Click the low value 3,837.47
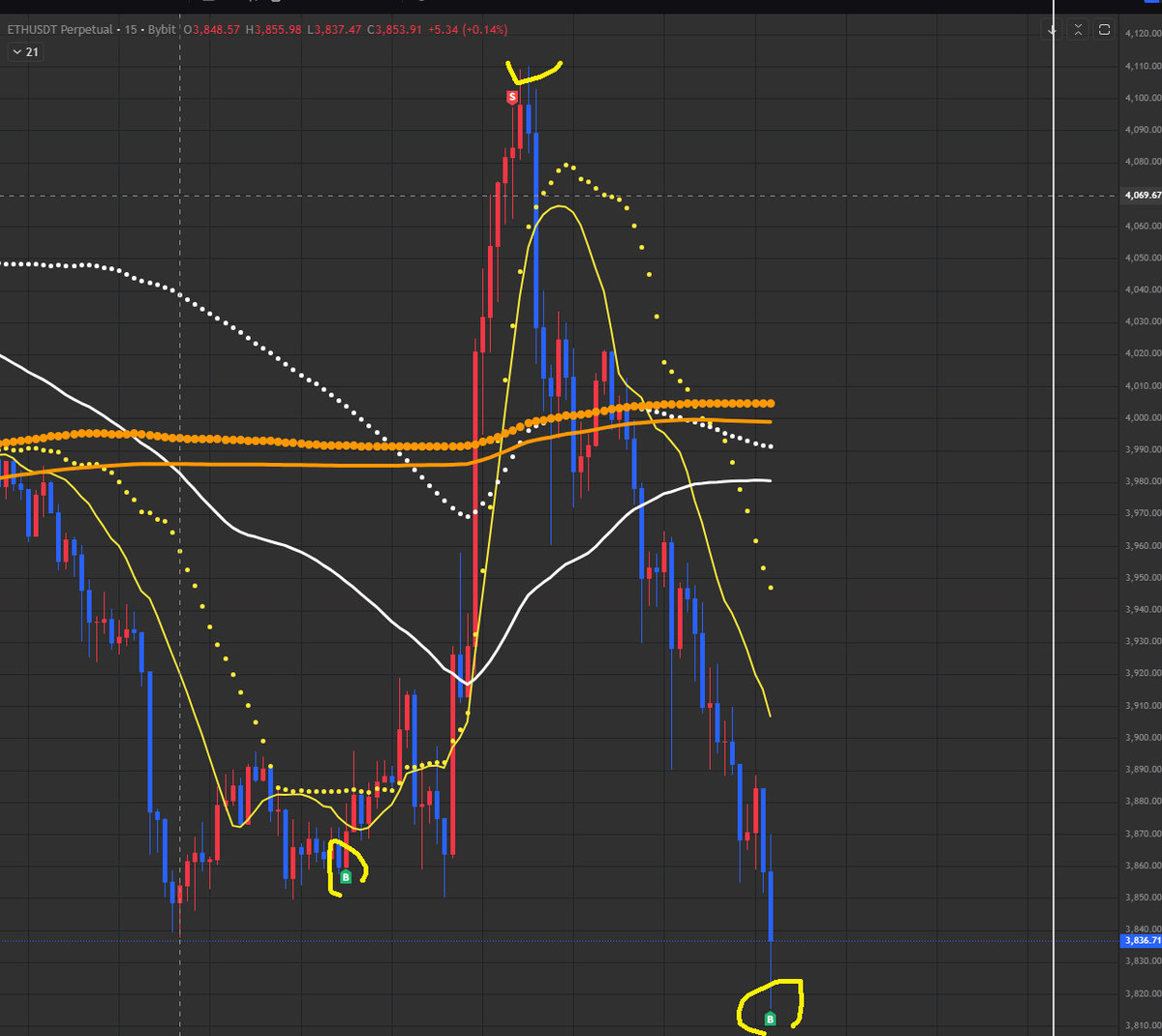1162x1036 pixels. click(339, 29)
